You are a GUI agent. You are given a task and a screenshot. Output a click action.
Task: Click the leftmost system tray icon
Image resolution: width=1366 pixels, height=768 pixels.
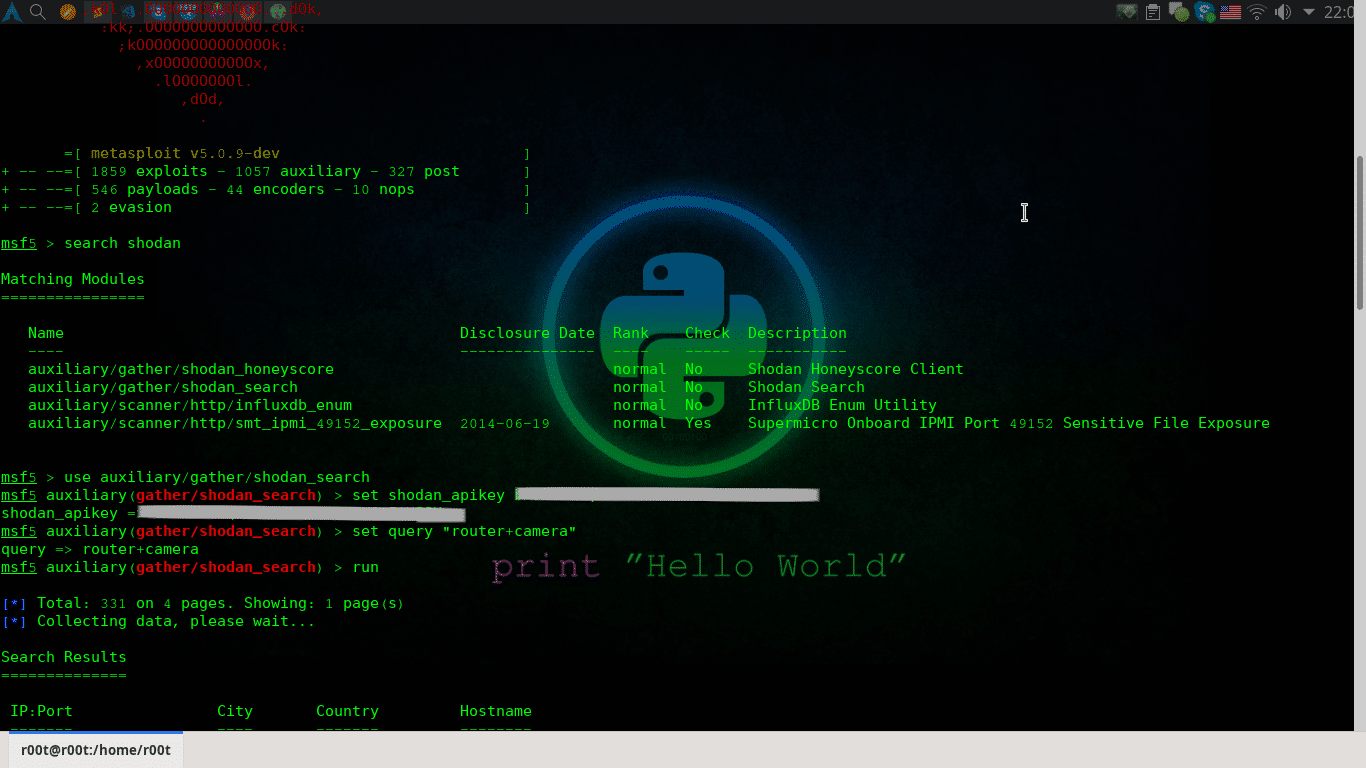1127,12
